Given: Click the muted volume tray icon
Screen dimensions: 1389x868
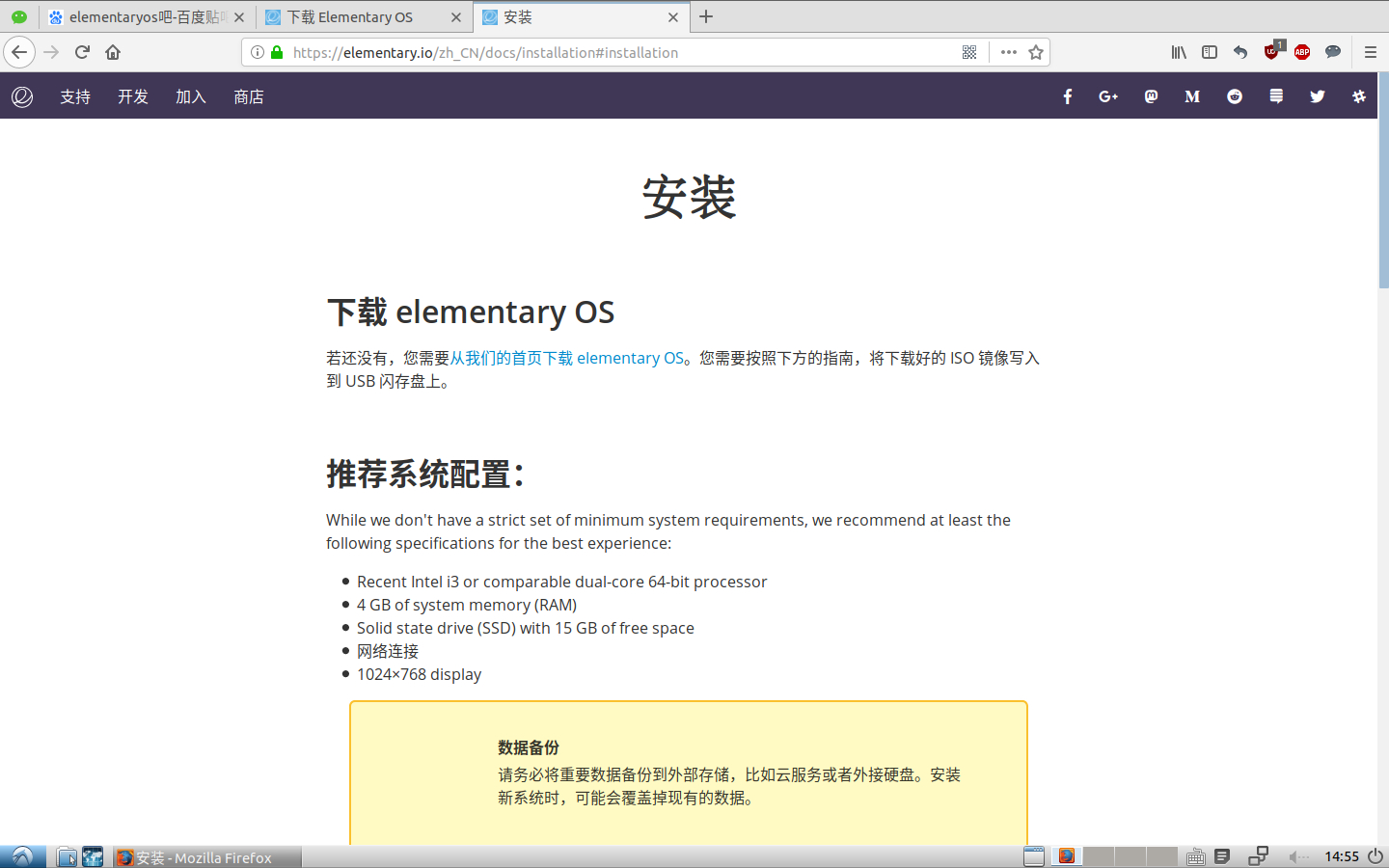Looking at the screenshot, I should point(1298,856).
